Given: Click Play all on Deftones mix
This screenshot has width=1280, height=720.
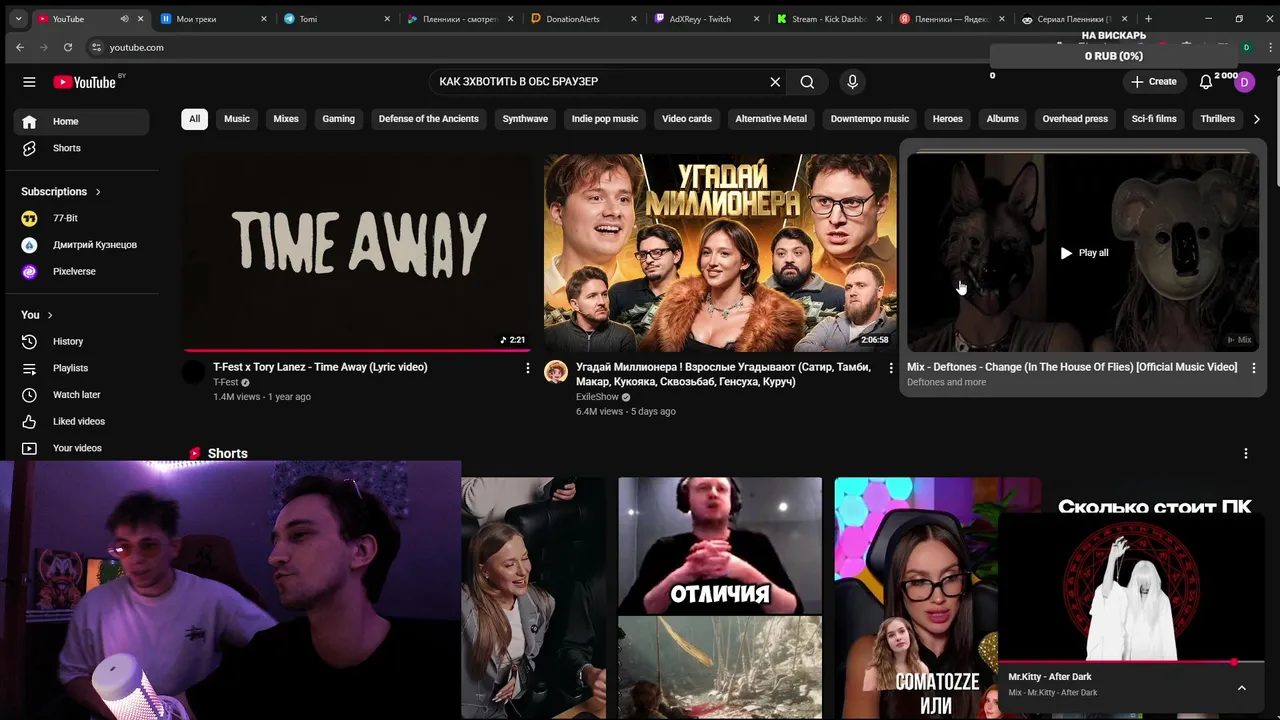Looking at the screenshot, I should (1084, 253).
